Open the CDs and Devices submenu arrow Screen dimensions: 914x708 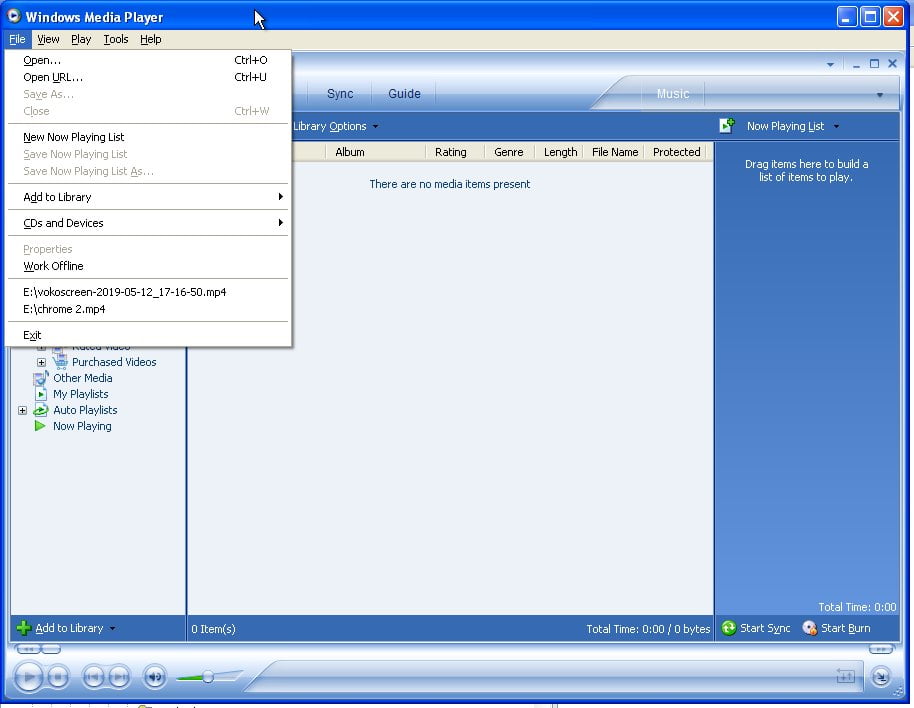pos(280,223)
